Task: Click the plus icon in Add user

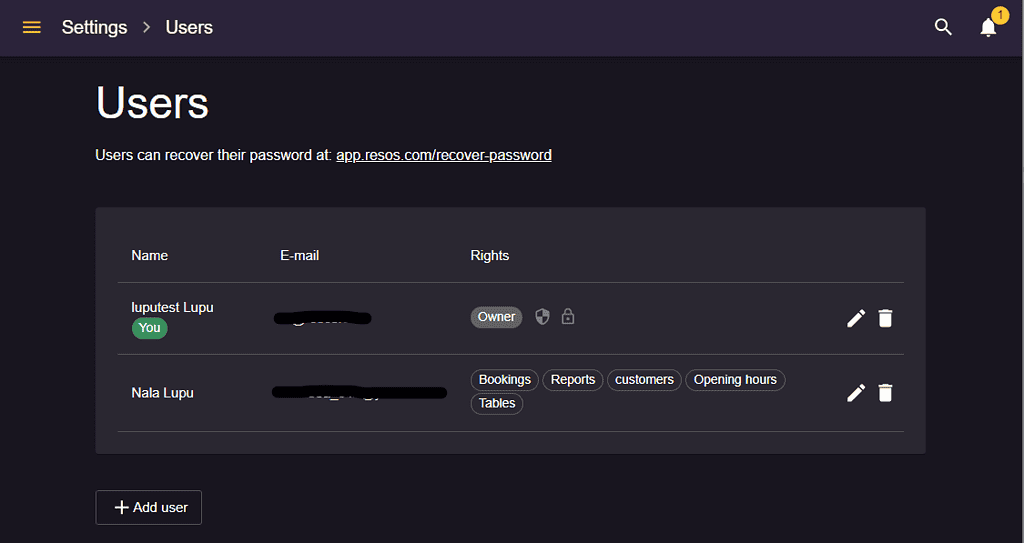Action: coord(121,508)
